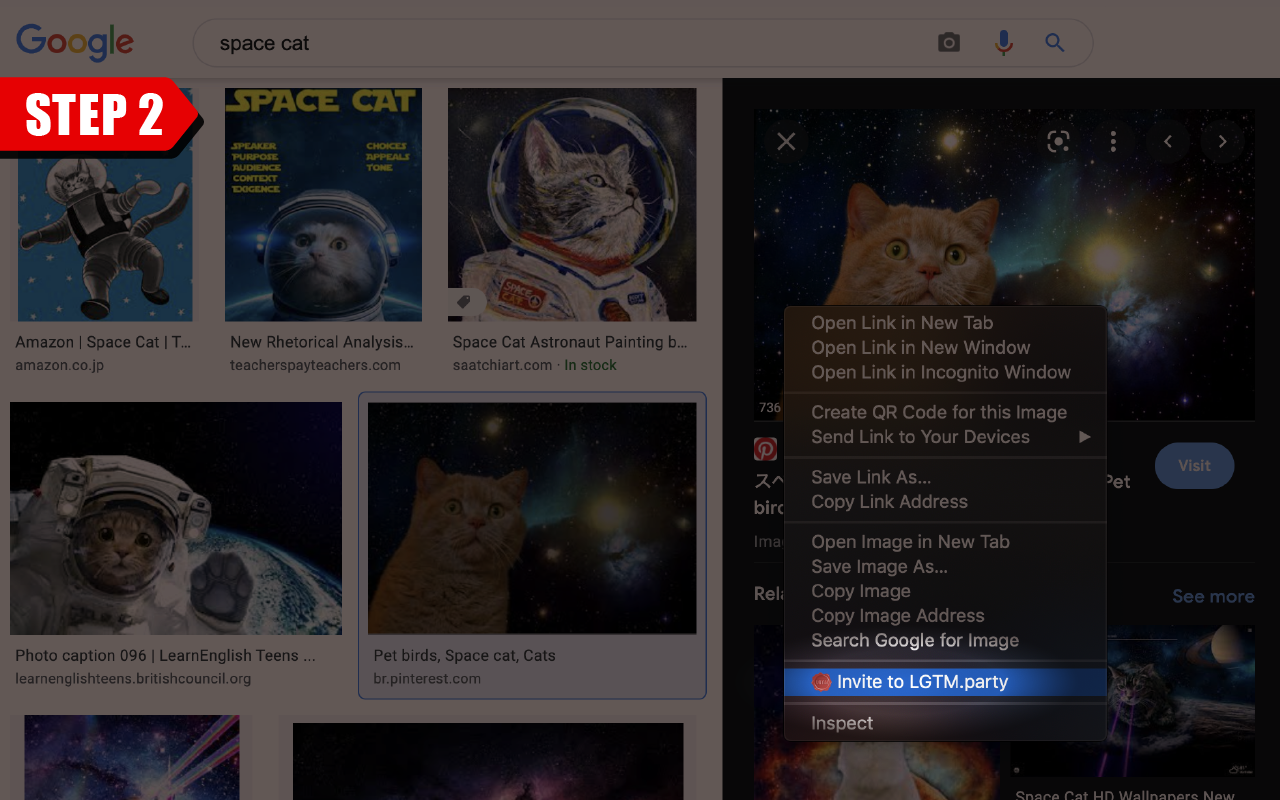Click 'Photo caption 096 | LearnEnglish Teens' caption

165,656
